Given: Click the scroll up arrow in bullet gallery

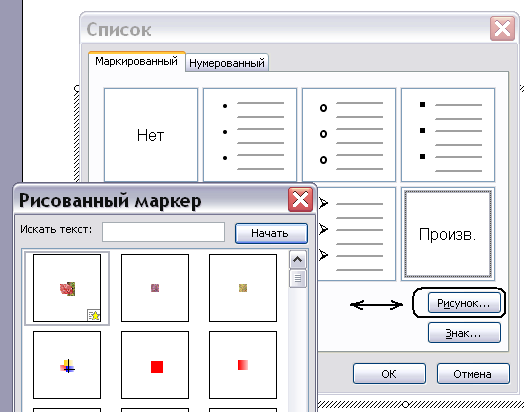Looking at the screenshot, I should (x=297, y=260).
